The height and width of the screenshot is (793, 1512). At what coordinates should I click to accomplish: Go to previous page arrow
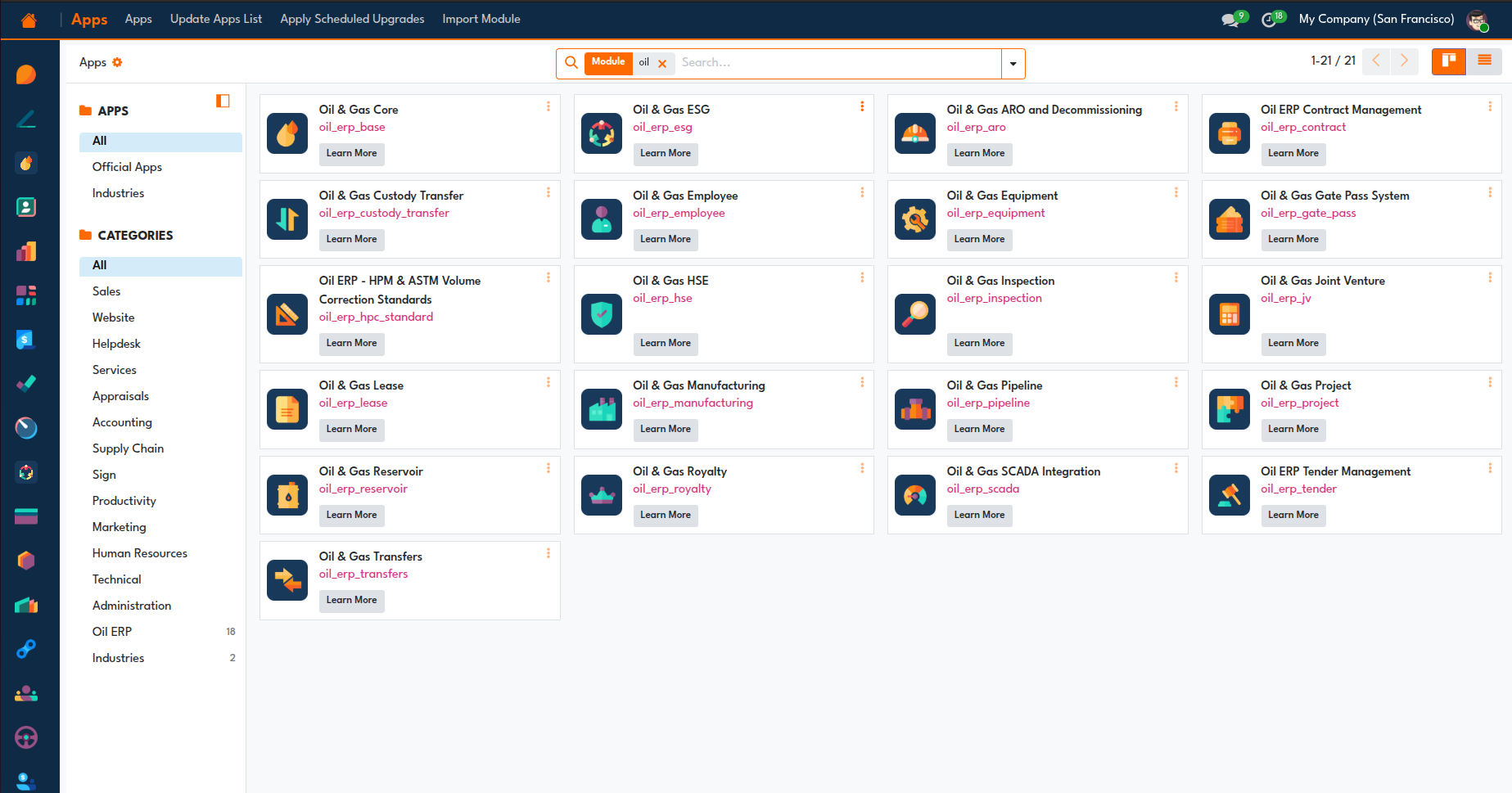[x=1376, y=61]
